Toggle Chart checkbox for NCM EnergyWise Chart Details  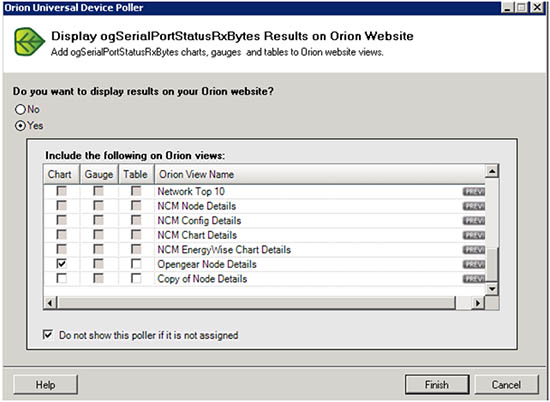[x=62, y=249]
